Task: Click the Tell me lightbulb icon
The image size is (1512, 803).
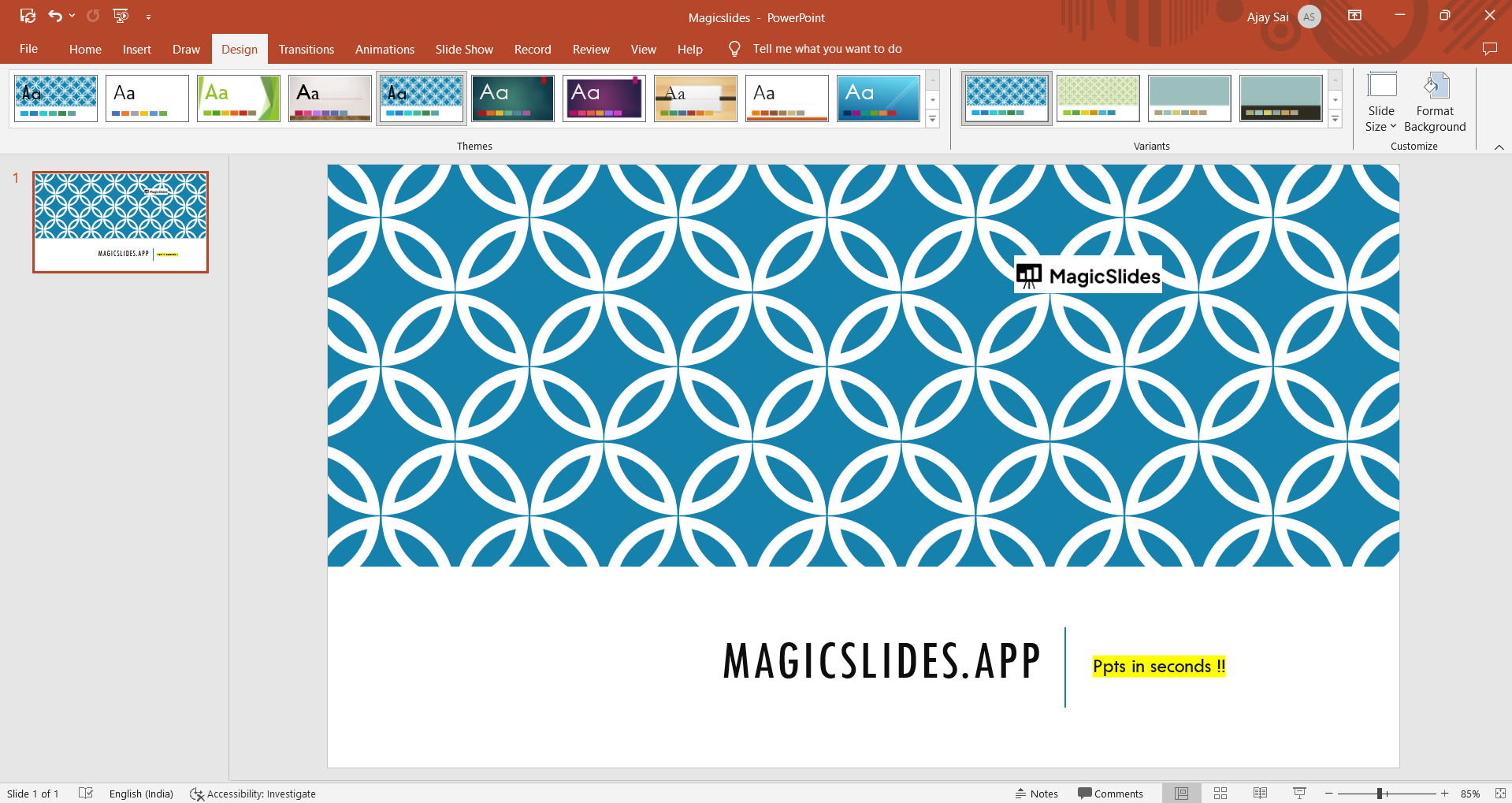Action: pyautogui.click(x=734, y=49)
